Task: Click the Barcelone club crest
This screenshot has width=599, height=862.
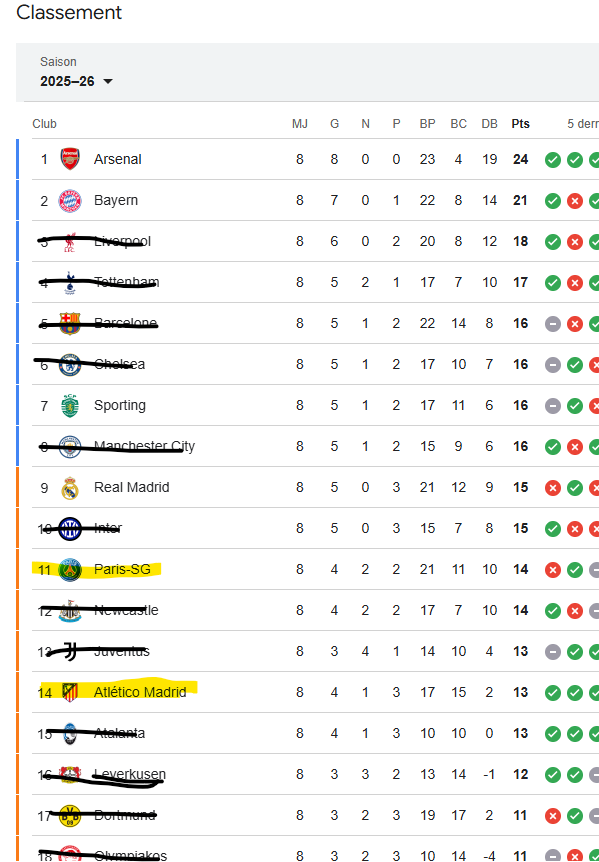Action: [x=70, y=324]
